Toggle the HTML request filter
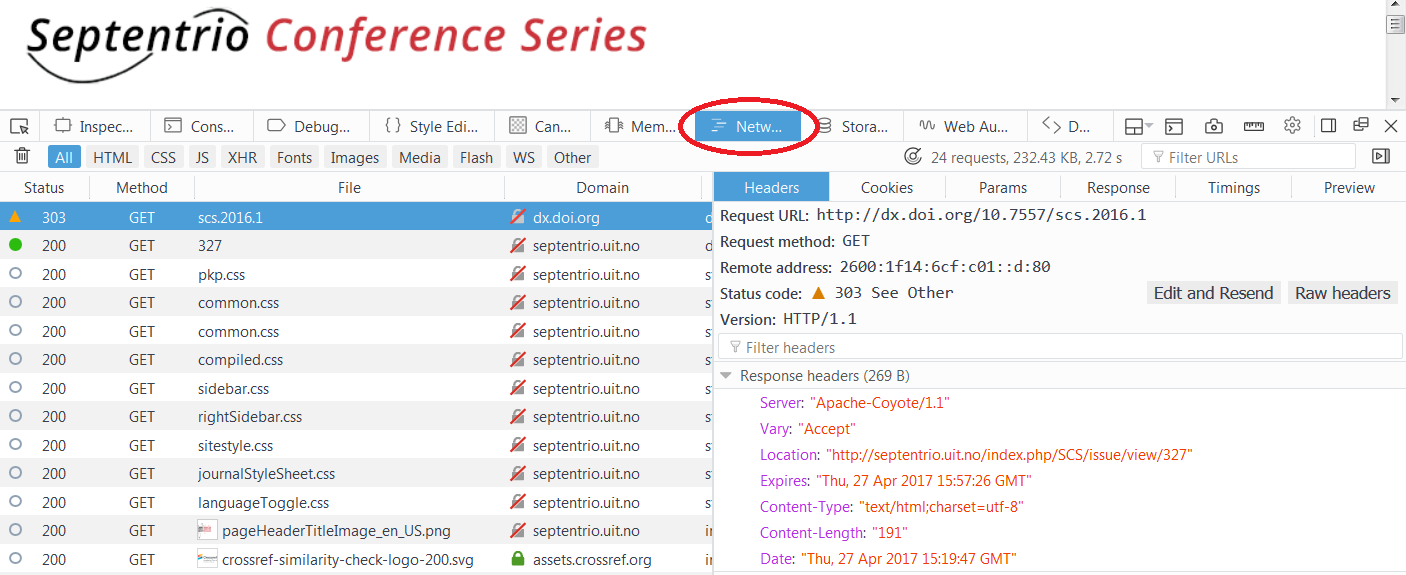The image size is (1406, 575). pos(113,157)
